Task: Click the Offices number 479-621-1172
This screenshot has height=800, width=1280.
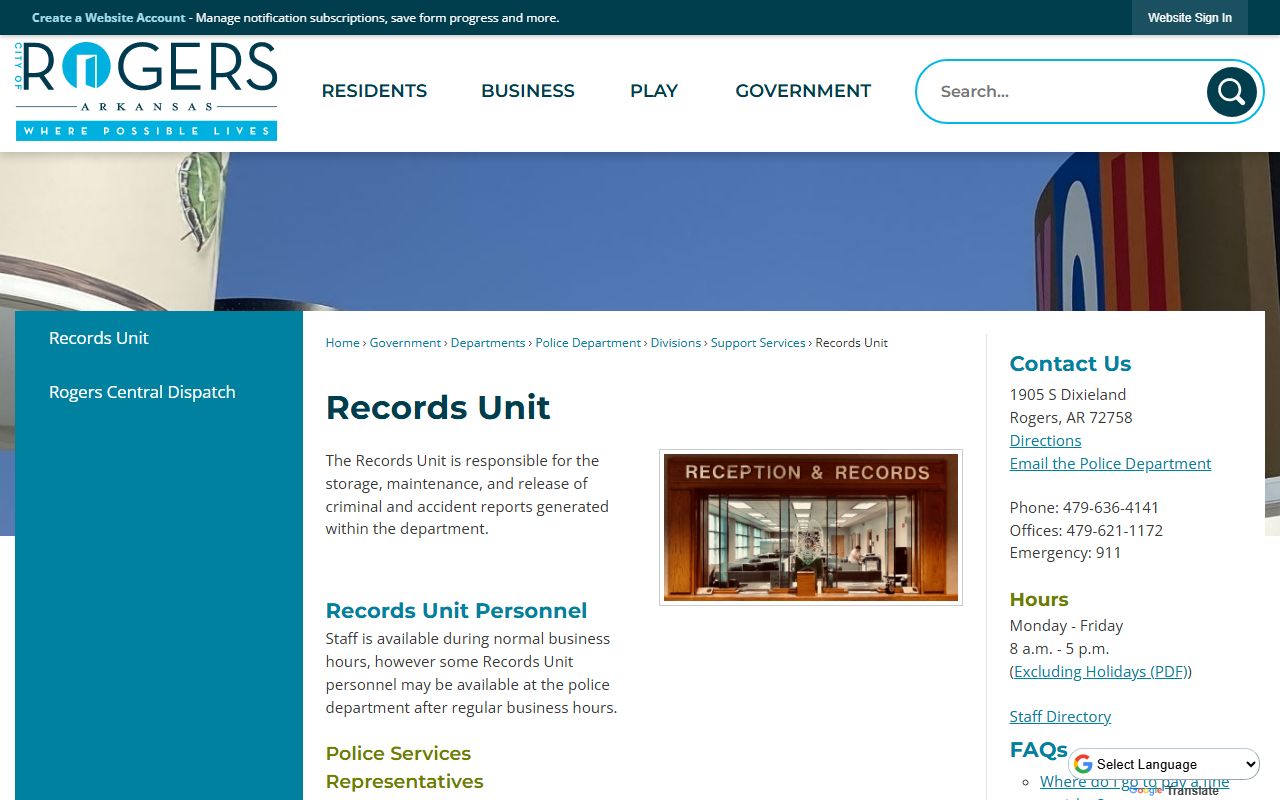Action: 1114,531
